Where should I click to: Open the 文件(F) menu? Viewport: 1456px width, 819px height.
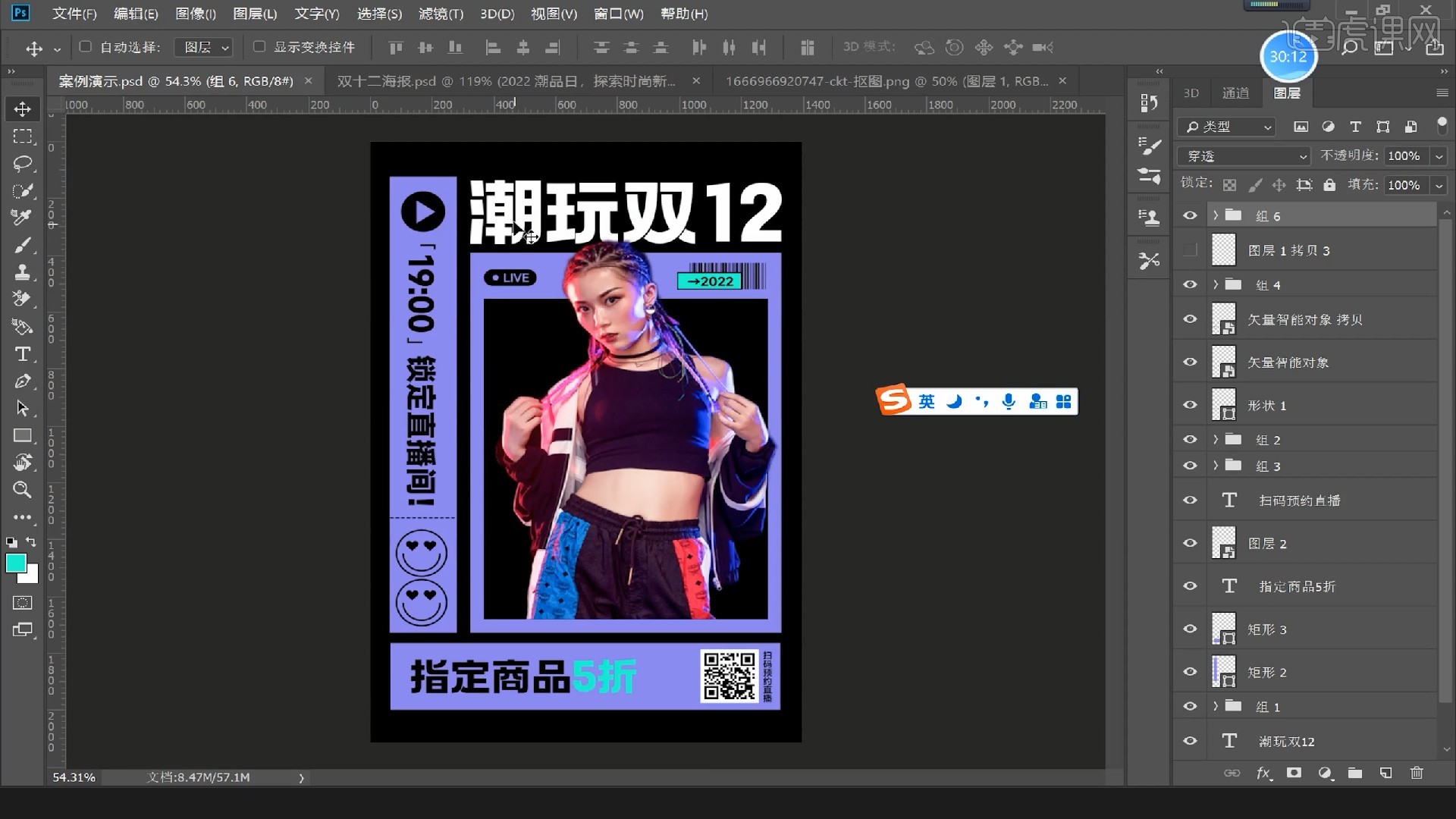click(74, 14)
